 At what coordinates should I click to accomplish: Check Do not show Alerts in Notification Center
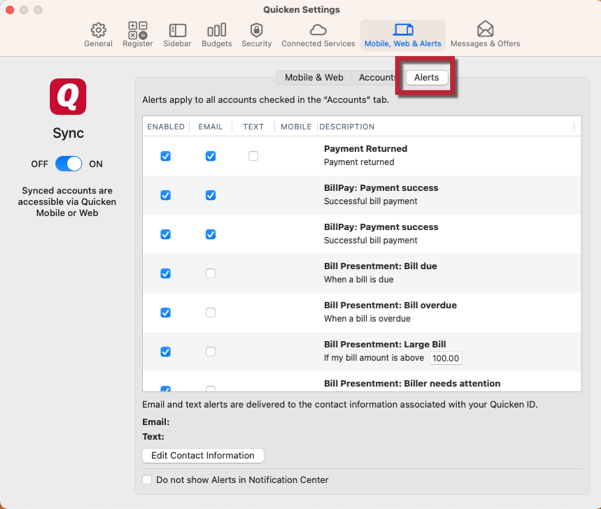click(x=147, y=479)
